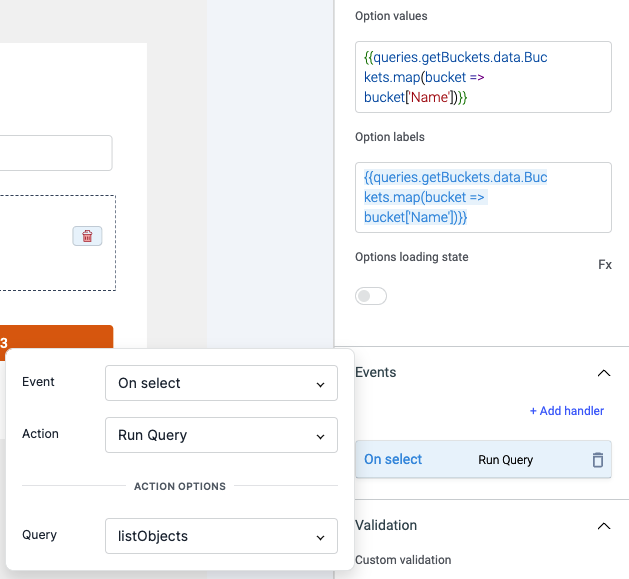Click the Fx button for loading state
The height and width of the screenshot is (579, 629).
coord(604,265)
